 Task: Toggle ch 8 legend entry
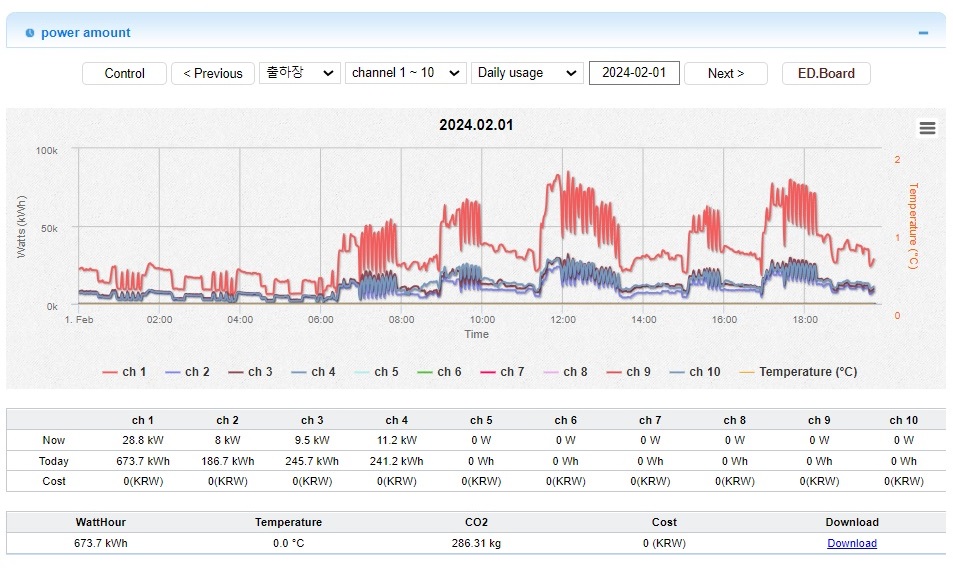tap(566, 372)
